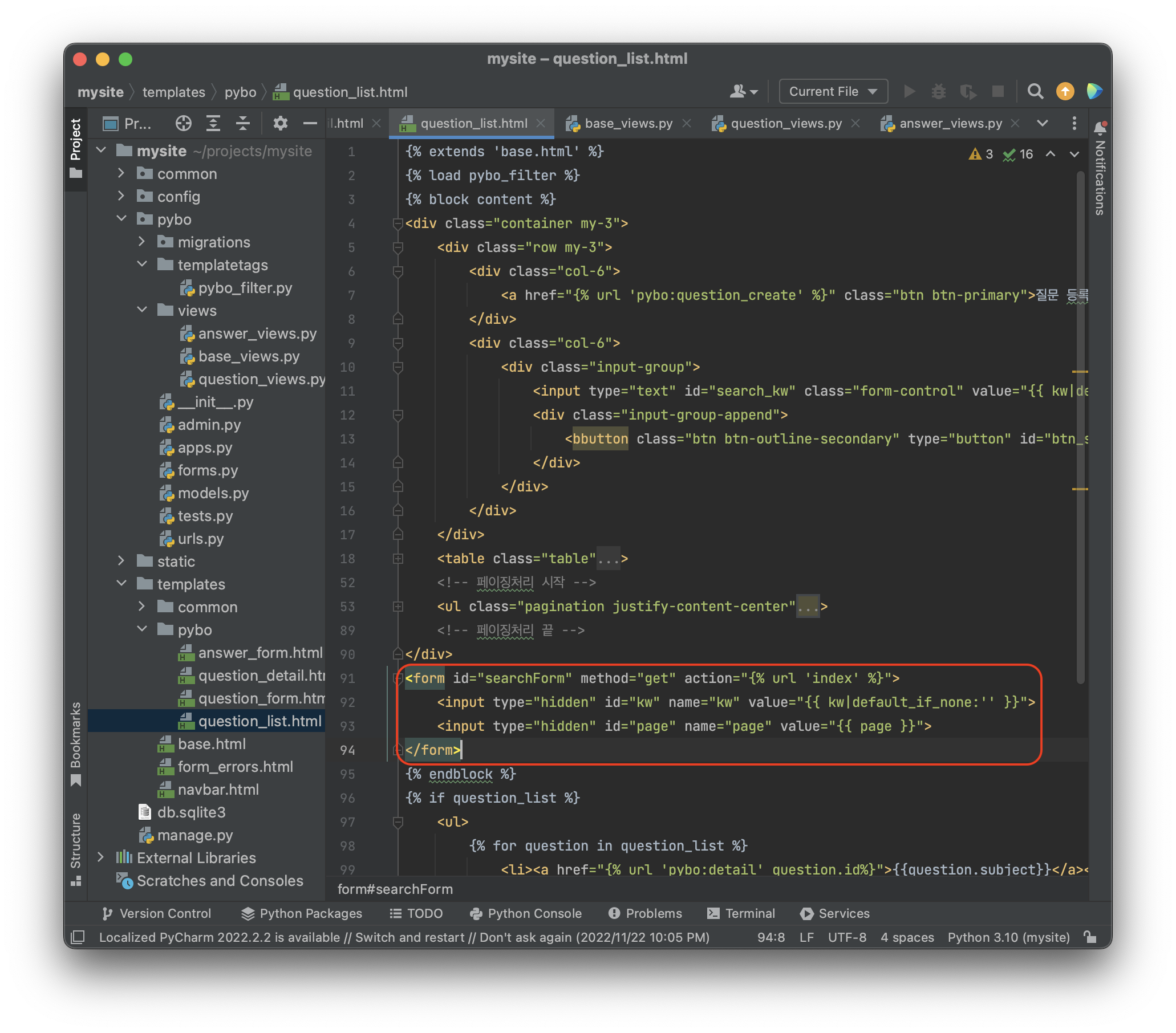The width and height of the screenshot is (1176, 1033).
Task: Expand the static folder in tree
Action: click(x=121, y=561)
